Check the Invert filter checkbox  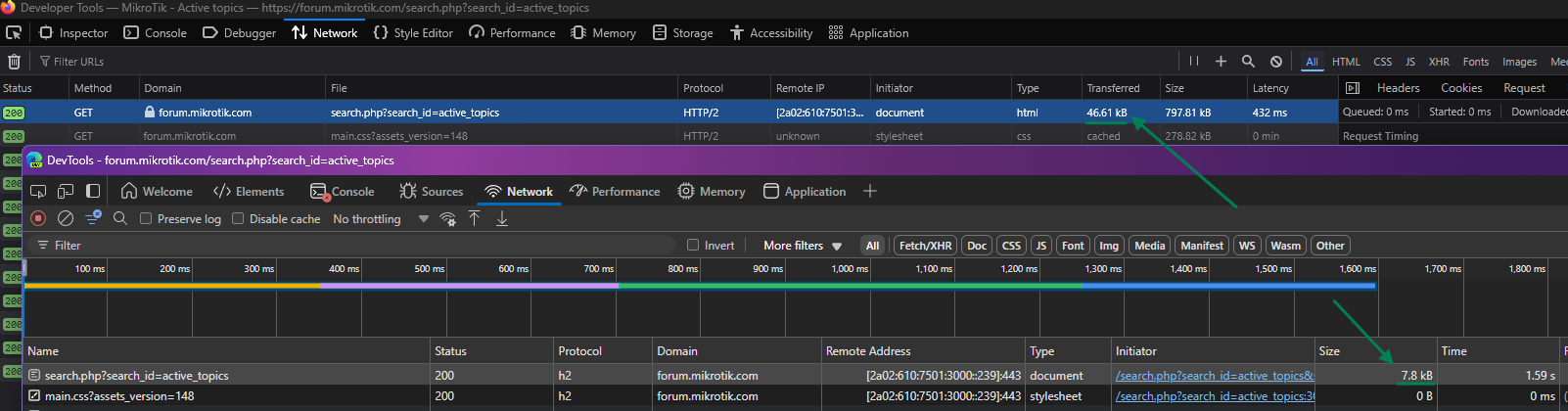click(693, 246)
